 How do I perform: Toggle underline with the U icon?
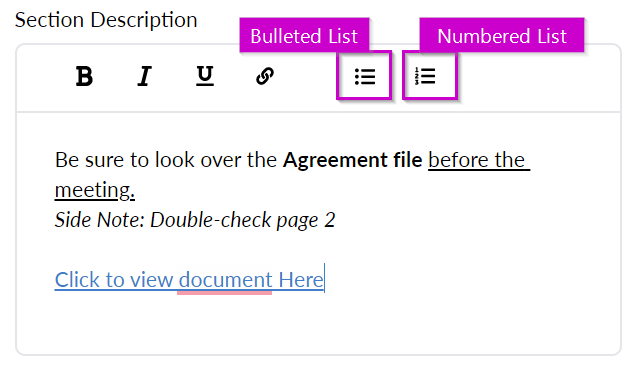205,76
